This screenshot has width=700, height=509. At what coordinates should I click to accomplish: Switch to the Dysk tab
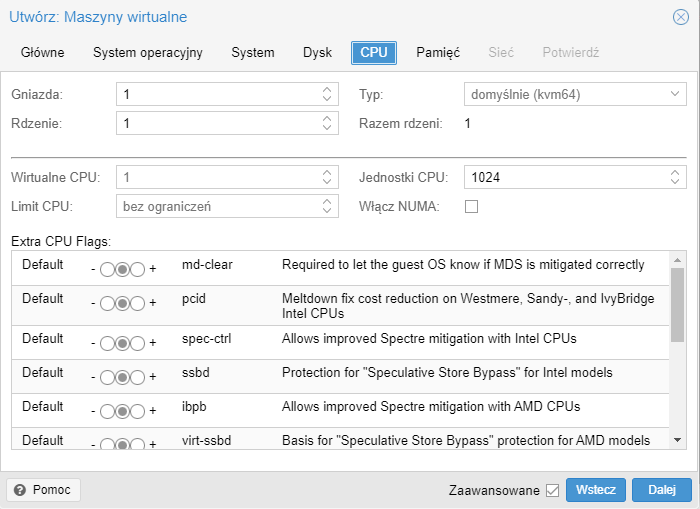tap(317, 52)
